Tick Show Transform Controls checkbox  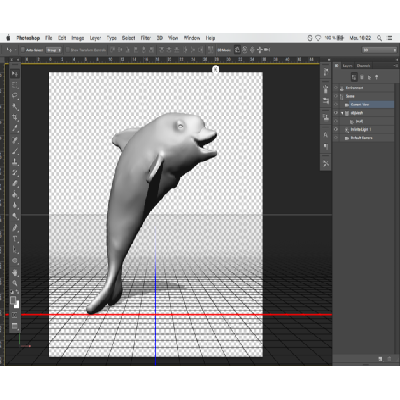[x=68, y=50]
